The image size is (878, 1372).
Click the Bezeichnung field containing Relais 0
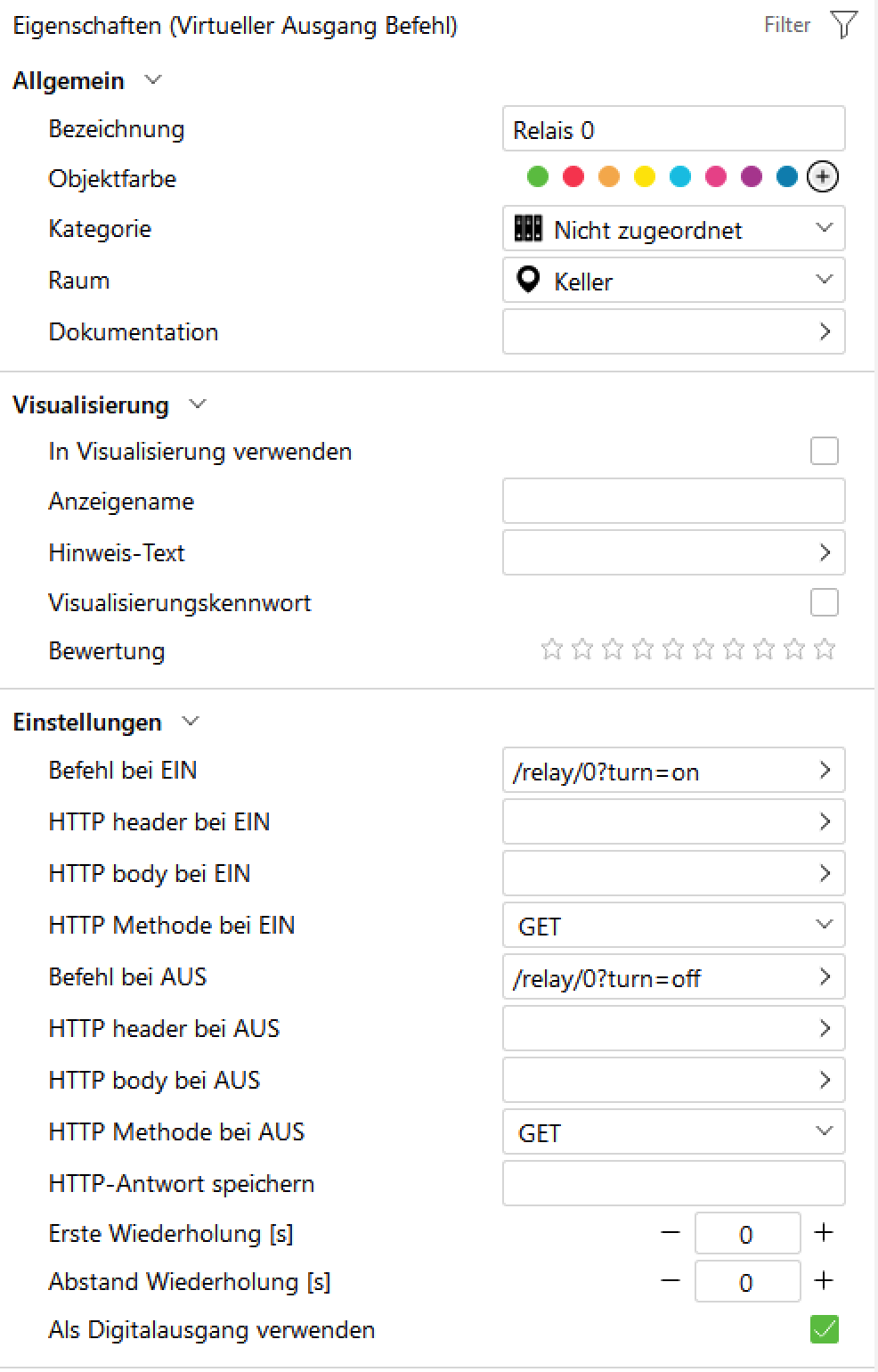point(673,128)
